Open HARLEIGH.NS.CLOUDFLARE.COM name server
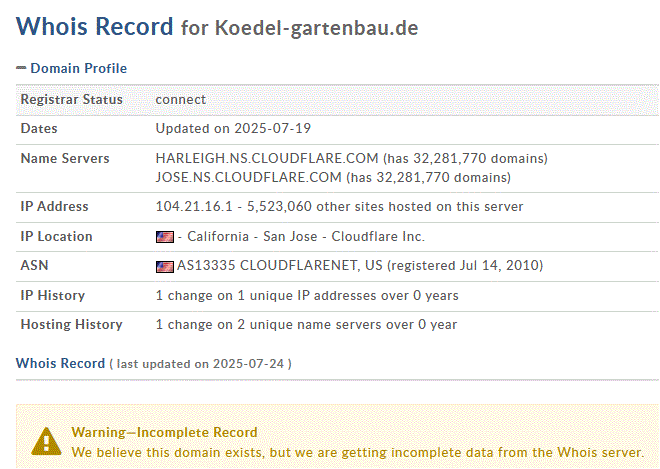Viewport: 660px width, 469px height. tap(267, 159)
